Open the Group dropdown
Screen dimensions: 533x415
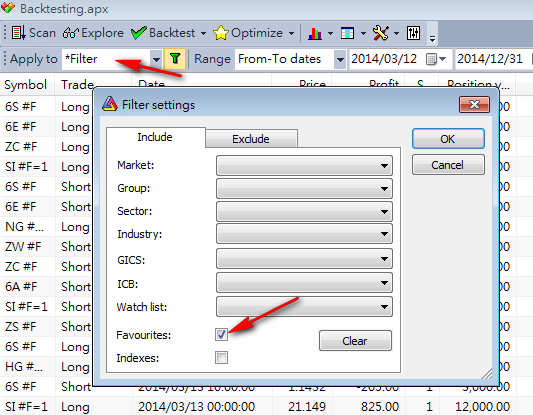click(304, 188)
